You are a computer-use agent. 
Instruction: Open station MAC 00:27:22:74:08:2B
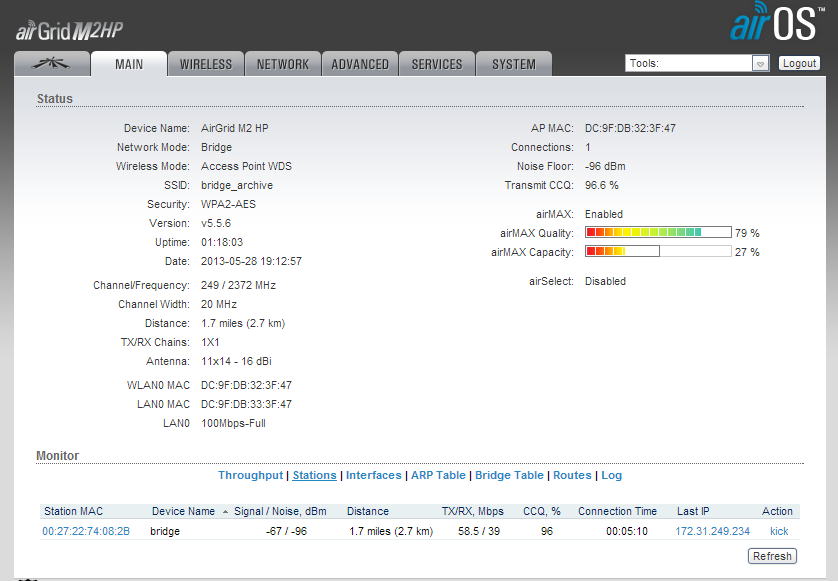tap(86, 531)
